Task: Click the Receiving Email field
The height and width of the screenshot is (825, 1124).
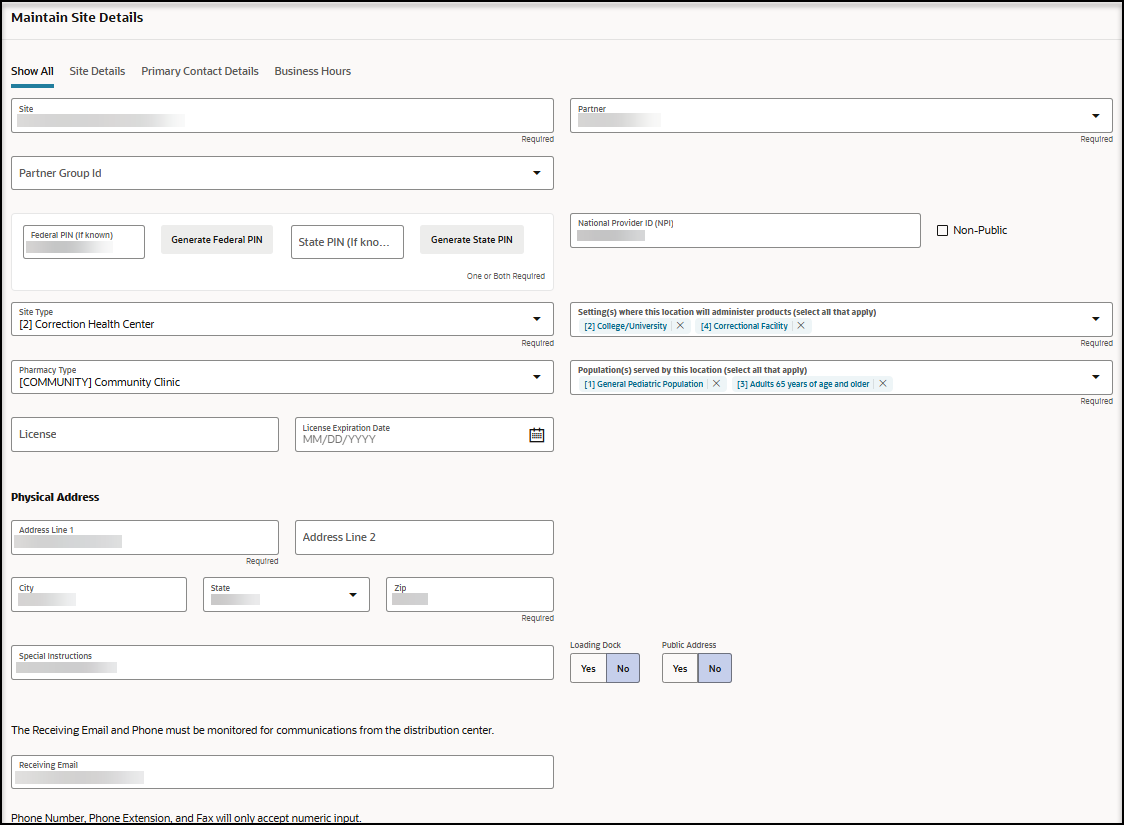Action: [x=282, y=771]
